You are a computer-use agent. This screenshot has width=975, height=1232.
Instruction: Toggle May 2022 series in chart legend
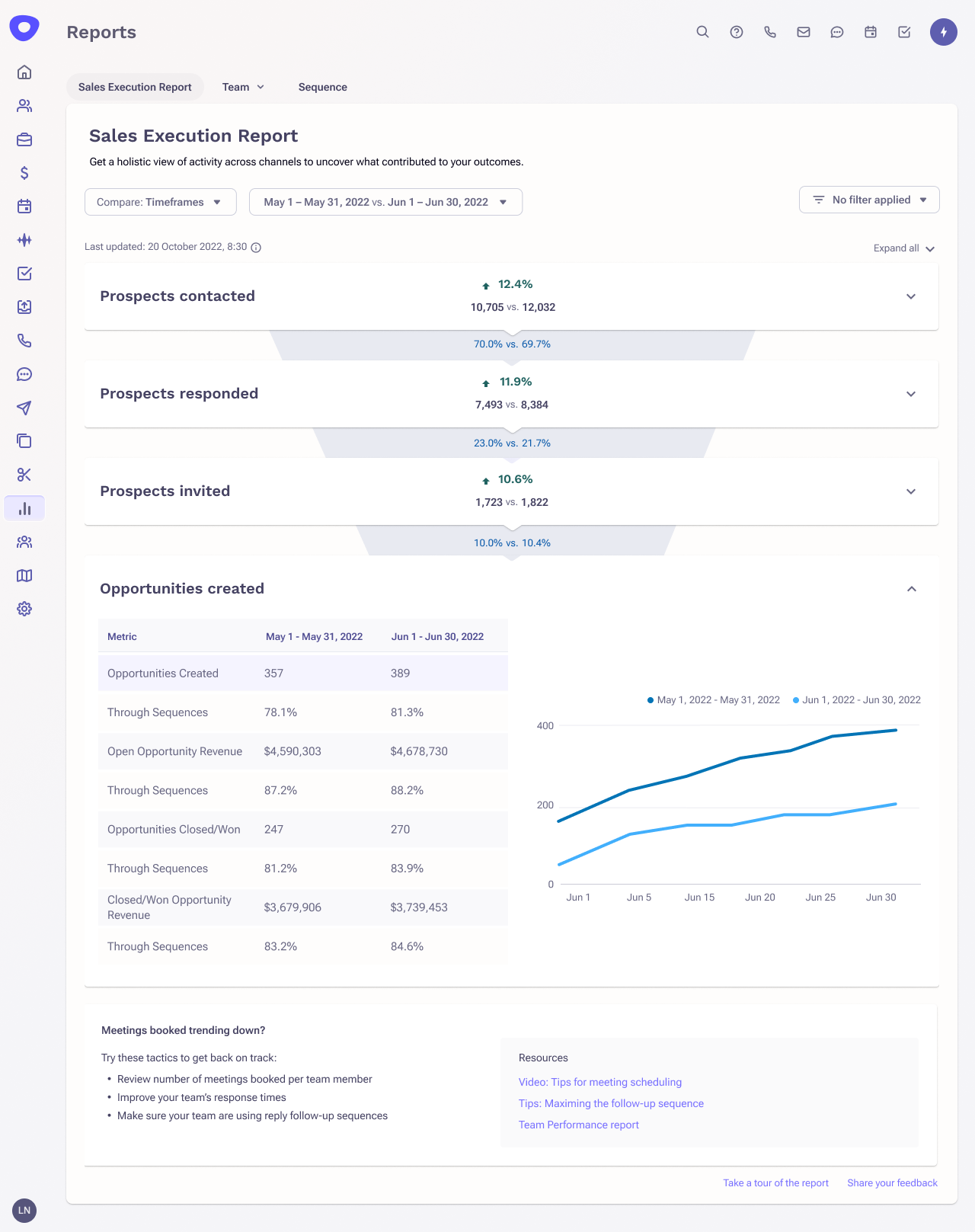714,700
